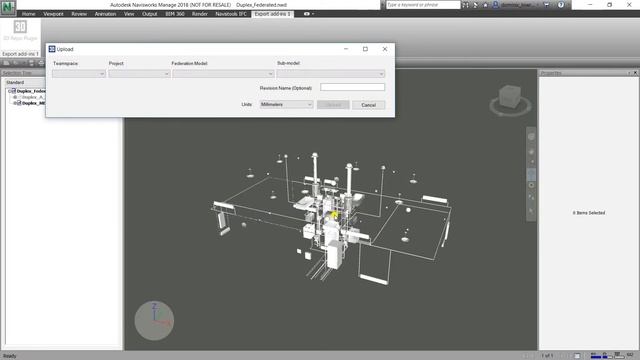Click Cancel in the Upload dialog
Image resolution: width=640 pixels, height=360 pixels.
[368, 105]
